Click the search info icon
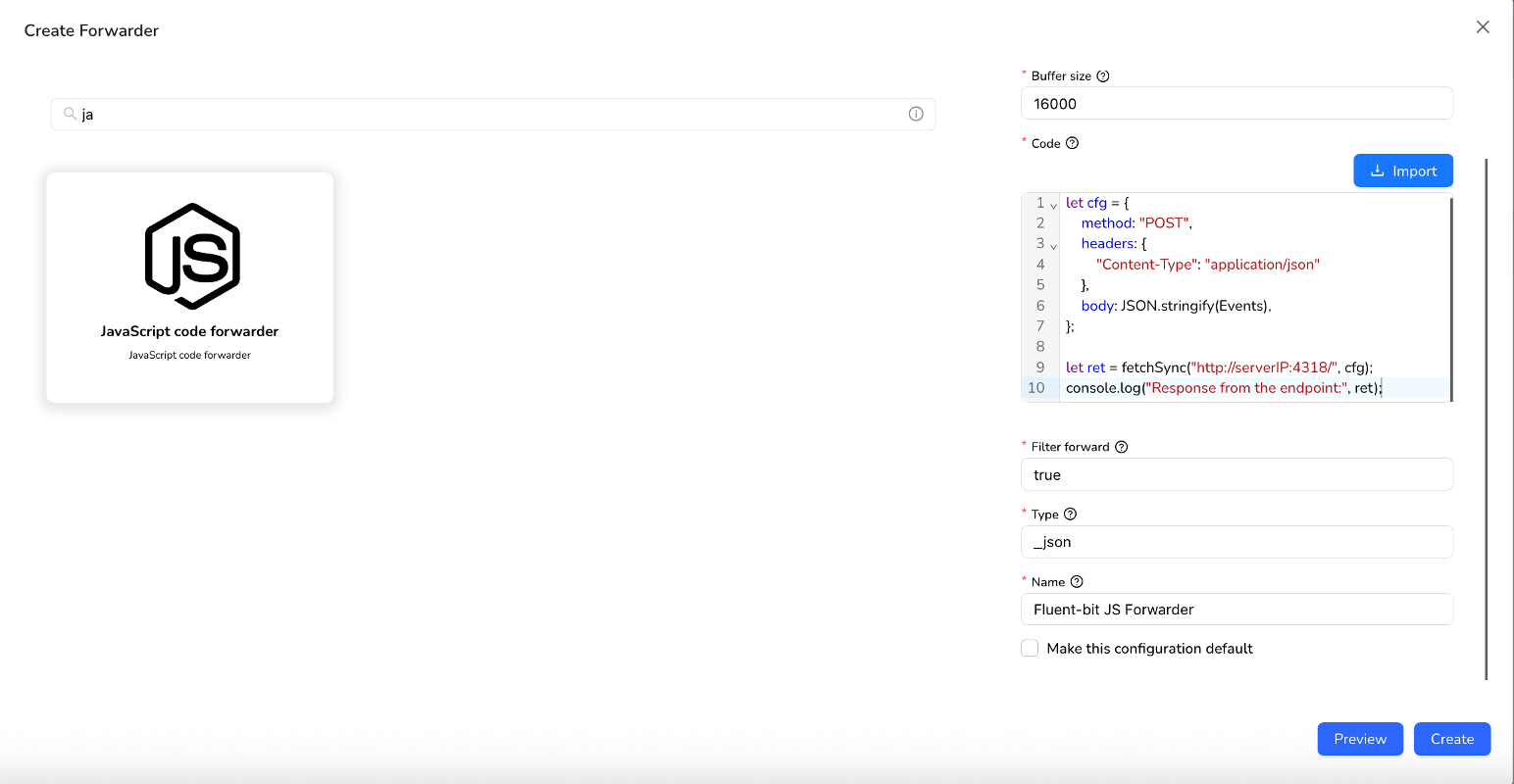Image resolution: width=1514 pixels, height=784 pixels. click(x=916, y=114)
